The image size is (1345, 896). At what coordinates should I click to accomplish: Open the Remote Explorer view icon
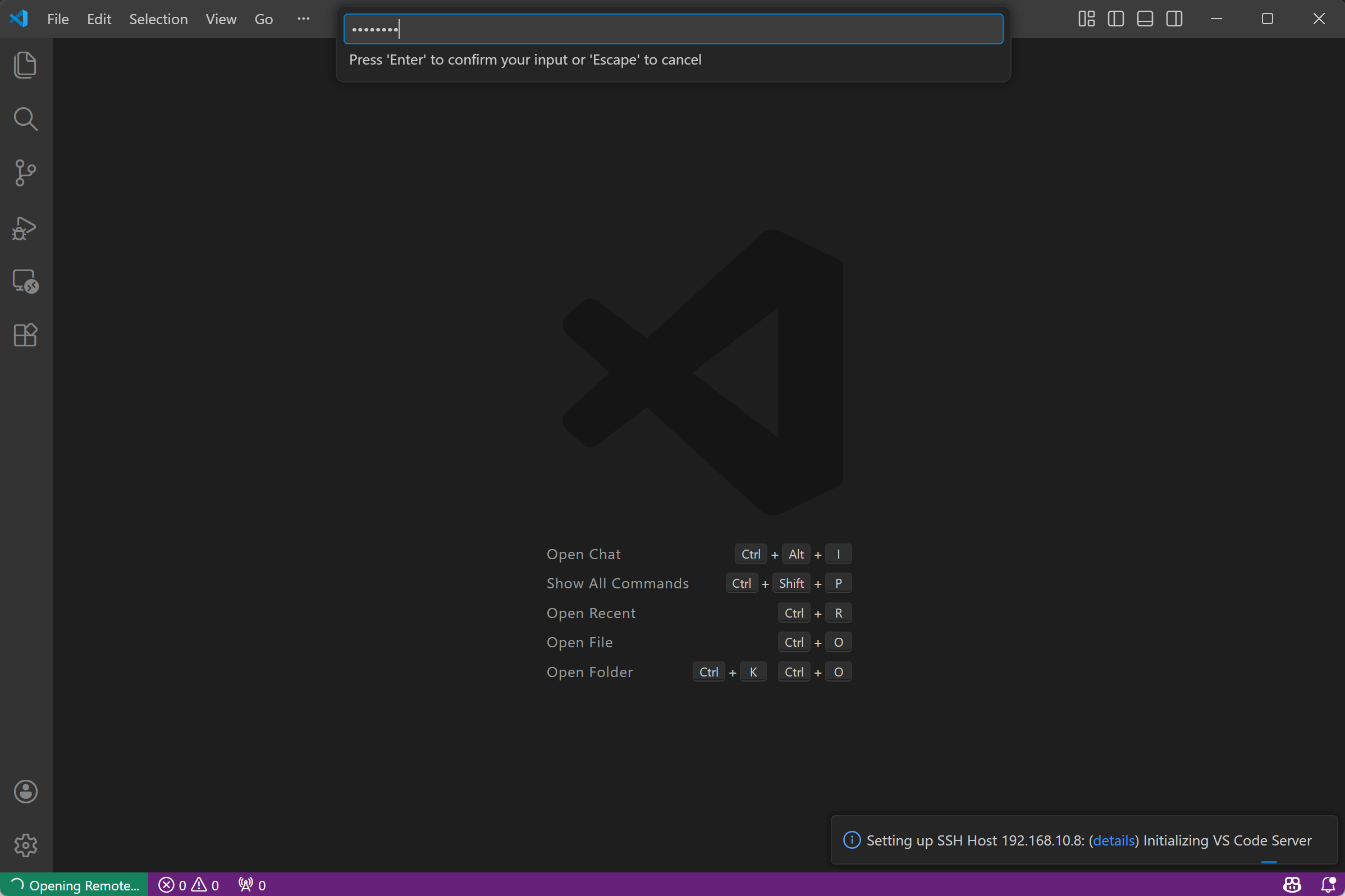[x=25, y=281]
